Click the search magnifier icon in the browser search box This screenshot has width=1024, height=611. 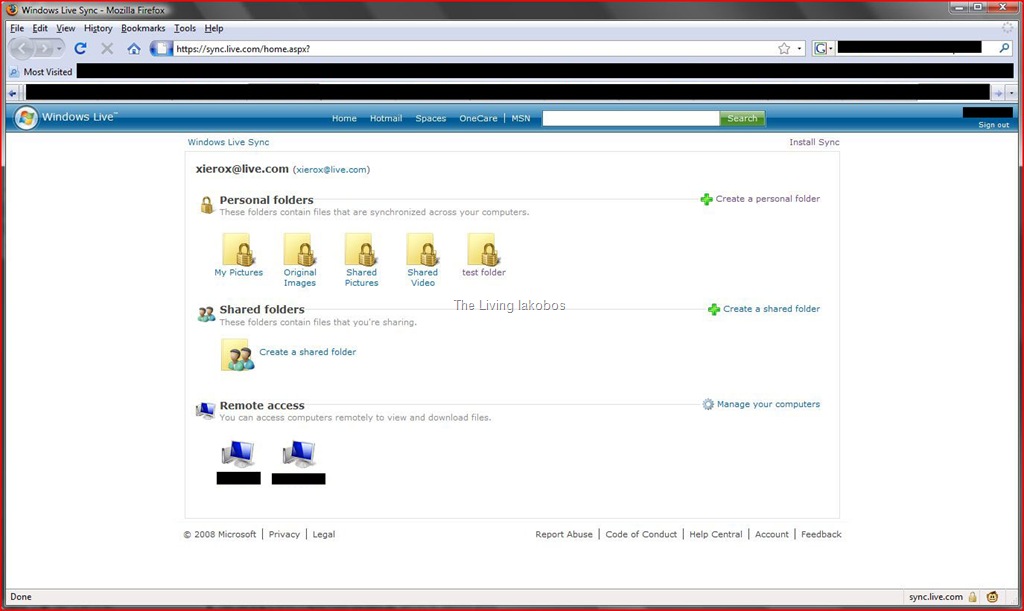tap(1004, 48)
